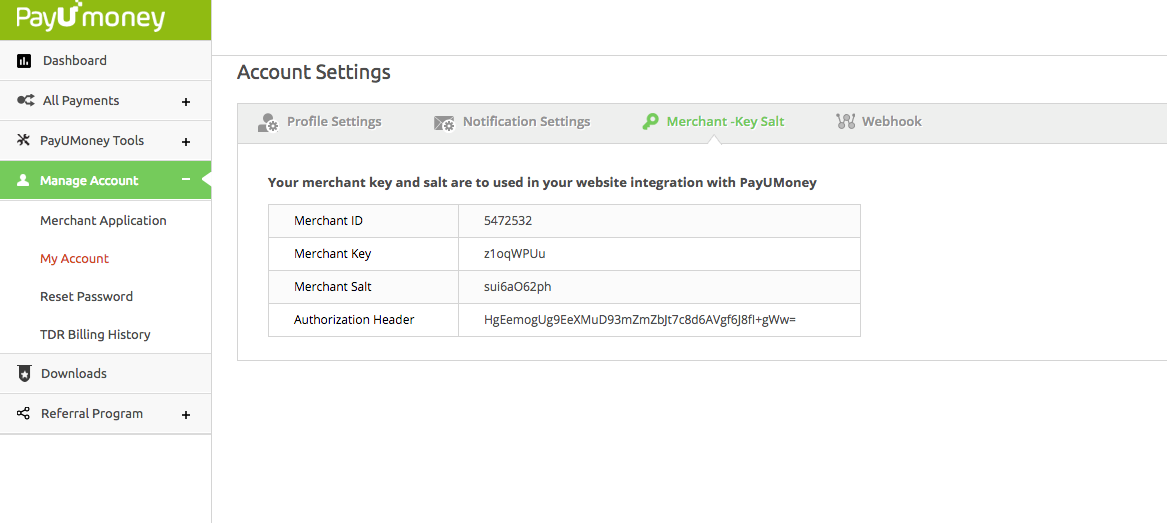This screenshot has height=523, width=1167.
Task: Click the Manage Account person icon
Action: click(x=24, y=181)
